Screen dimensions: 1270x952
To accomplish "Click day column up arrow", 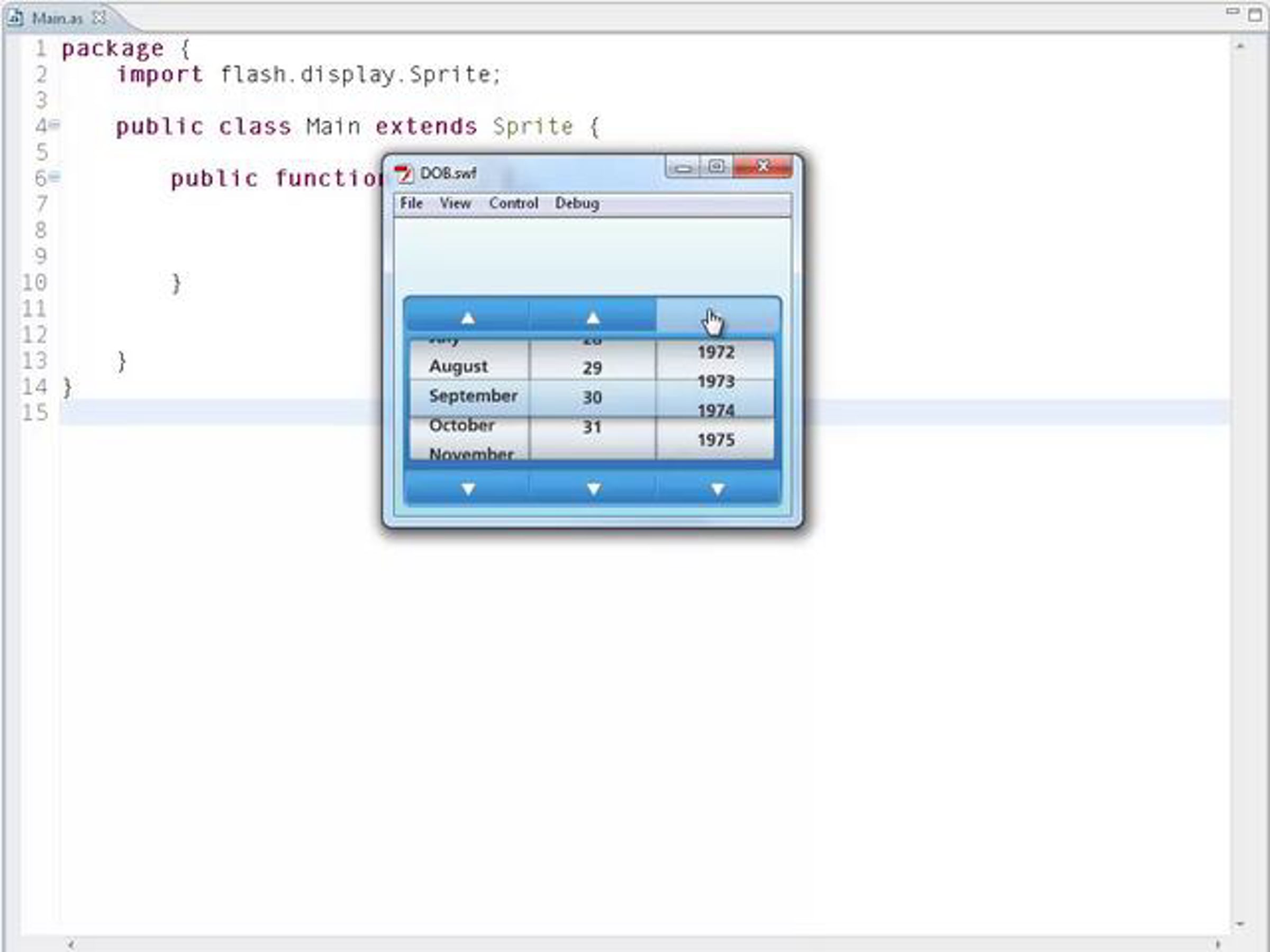I will click(x=593, y=317).
